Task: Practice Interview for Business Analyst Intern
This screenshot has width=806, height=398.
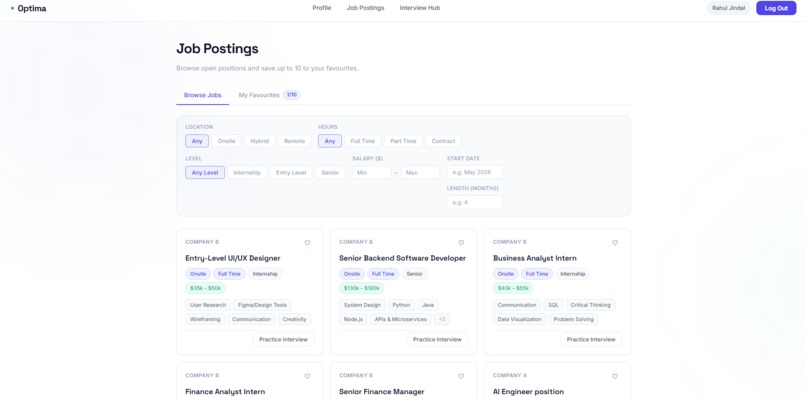Action: tap(591, 339)
